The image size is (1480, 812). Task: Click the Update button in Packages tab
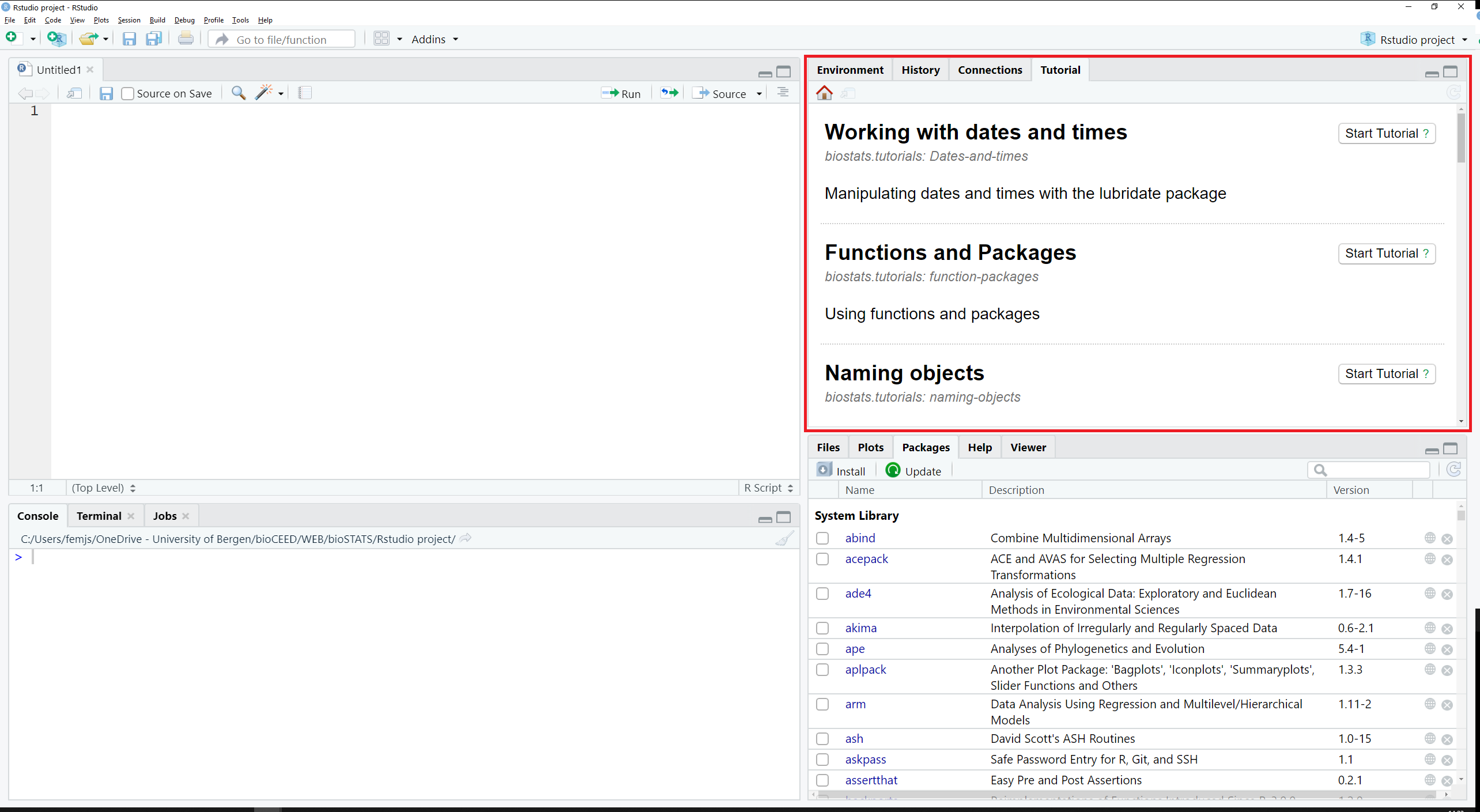point(912,470)
